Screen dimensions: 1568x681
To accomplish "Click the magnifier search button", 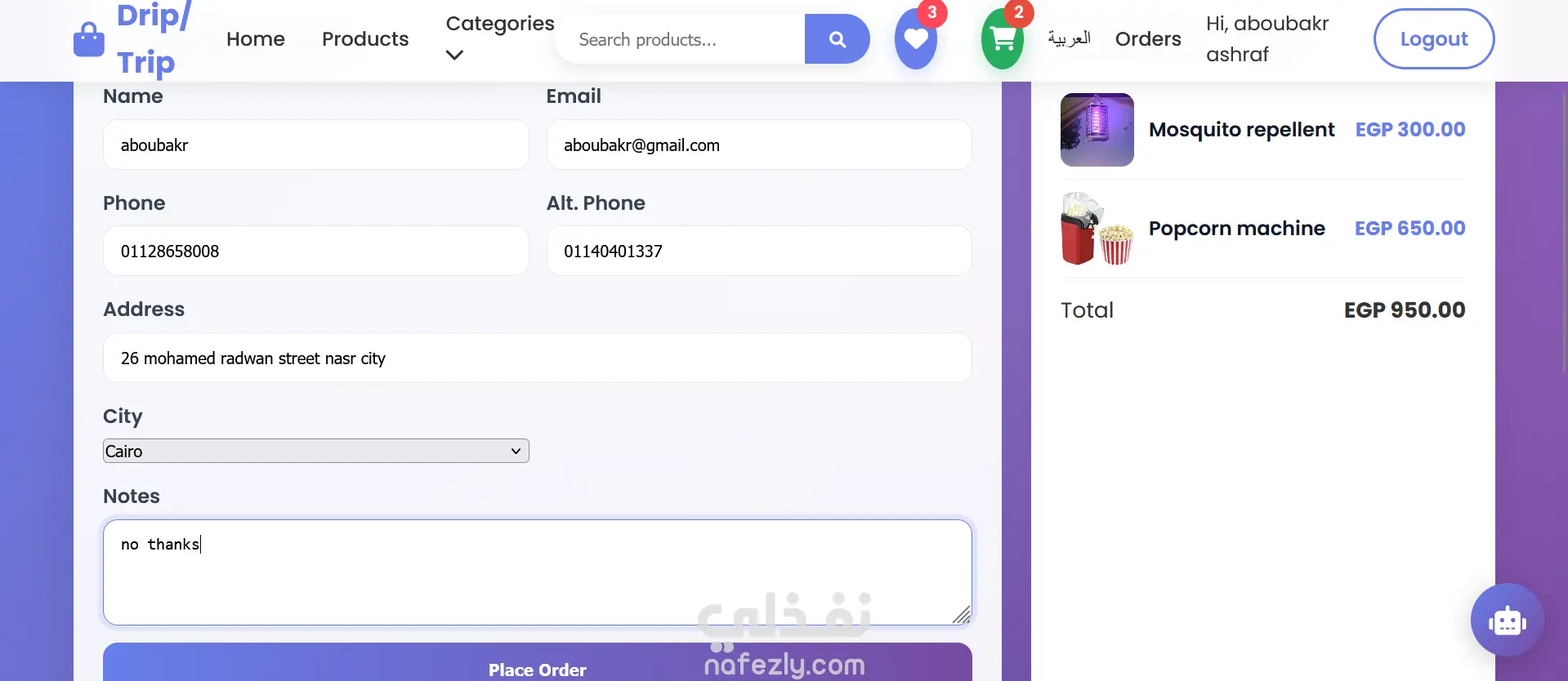I will [837, 39].
